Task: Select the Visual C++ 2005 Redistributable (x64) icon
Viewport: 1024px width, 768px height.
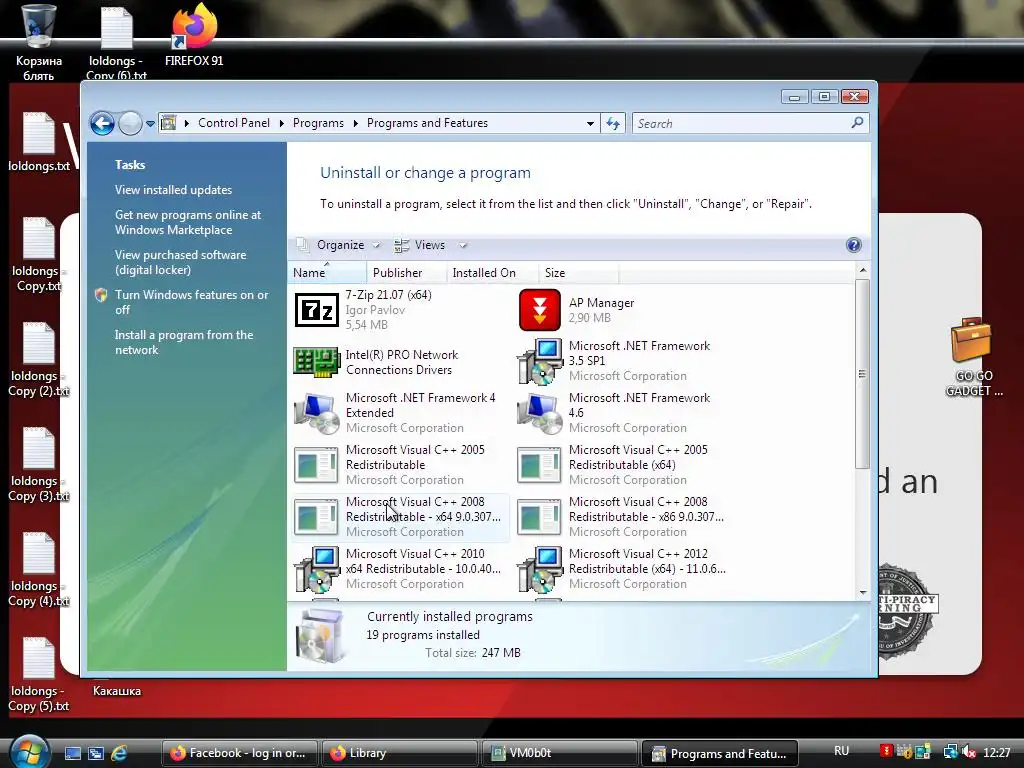Action: [539, 465]
